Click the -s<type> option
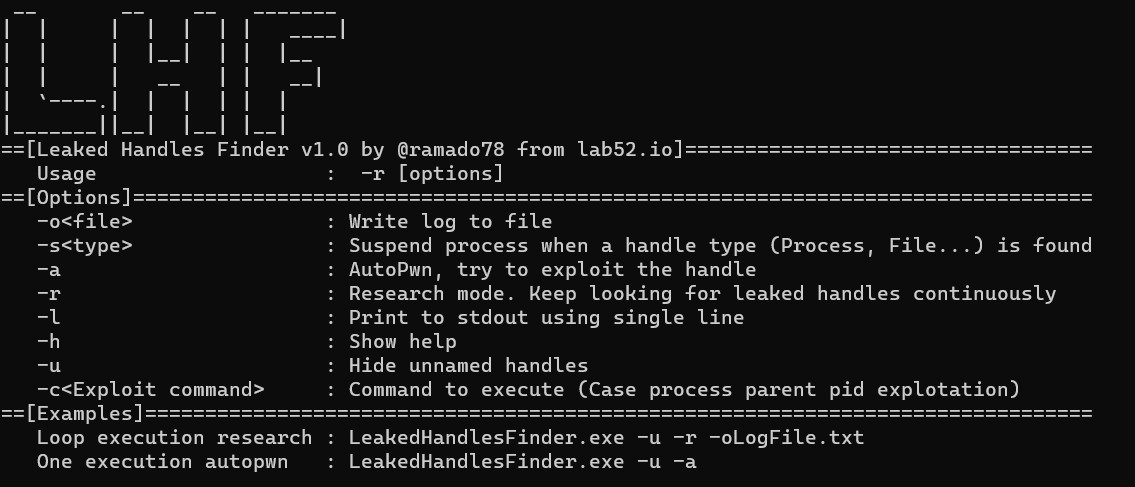Viewport: 1135px width, 487px height. click(x=85, y=245)
